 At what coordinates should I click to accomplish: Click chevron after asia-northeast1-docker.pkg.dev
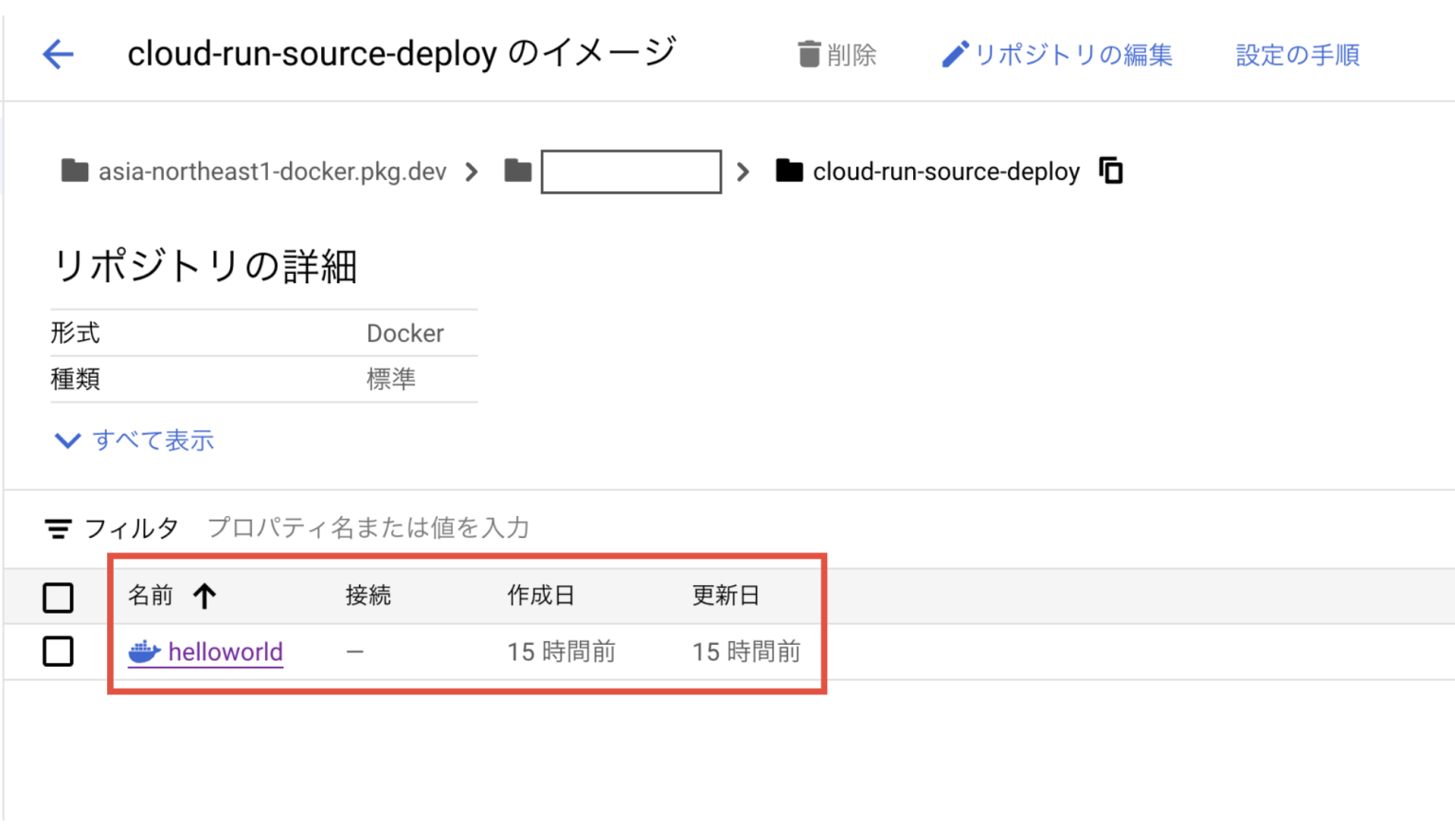click(472, 172)
